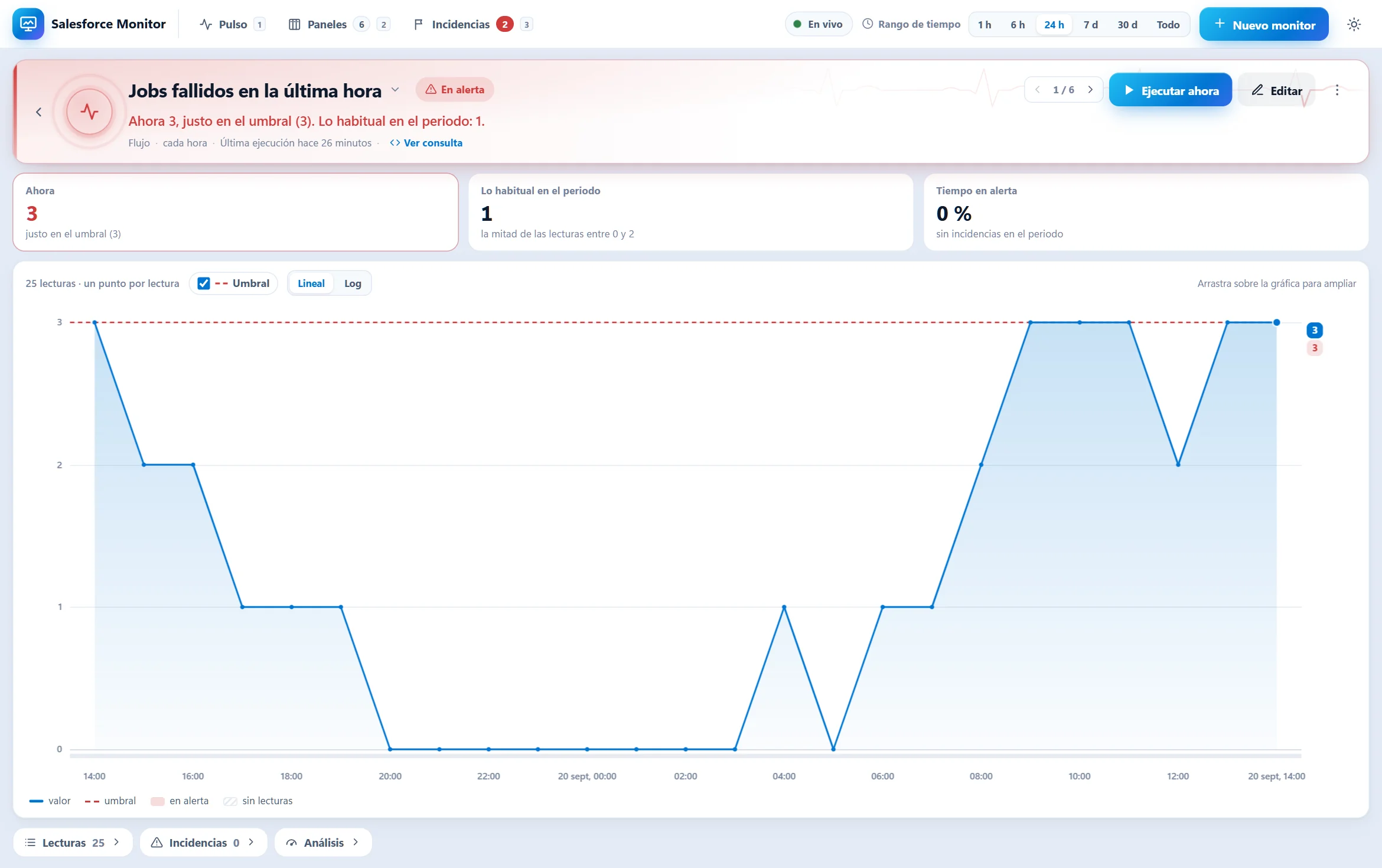The height and width of the screenshot is (868, 1382).
Task: Click the sin lecturas legend hatched swatch
Action: click(x=230, y=801)
